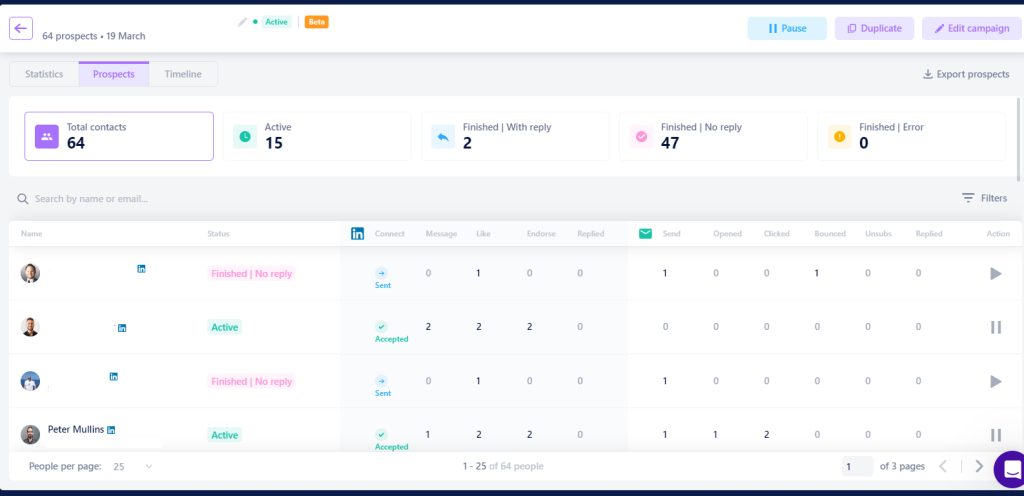
Task: Click Peter Mullins' avatar
Action: (30, 435)
